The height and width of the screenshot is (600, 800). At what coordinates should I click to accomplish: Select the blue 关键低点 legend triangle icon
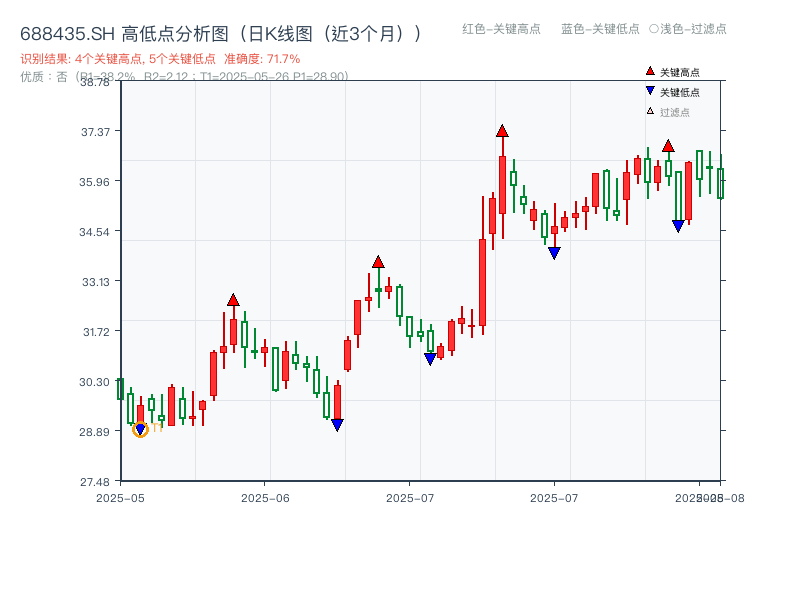(649, 90)
